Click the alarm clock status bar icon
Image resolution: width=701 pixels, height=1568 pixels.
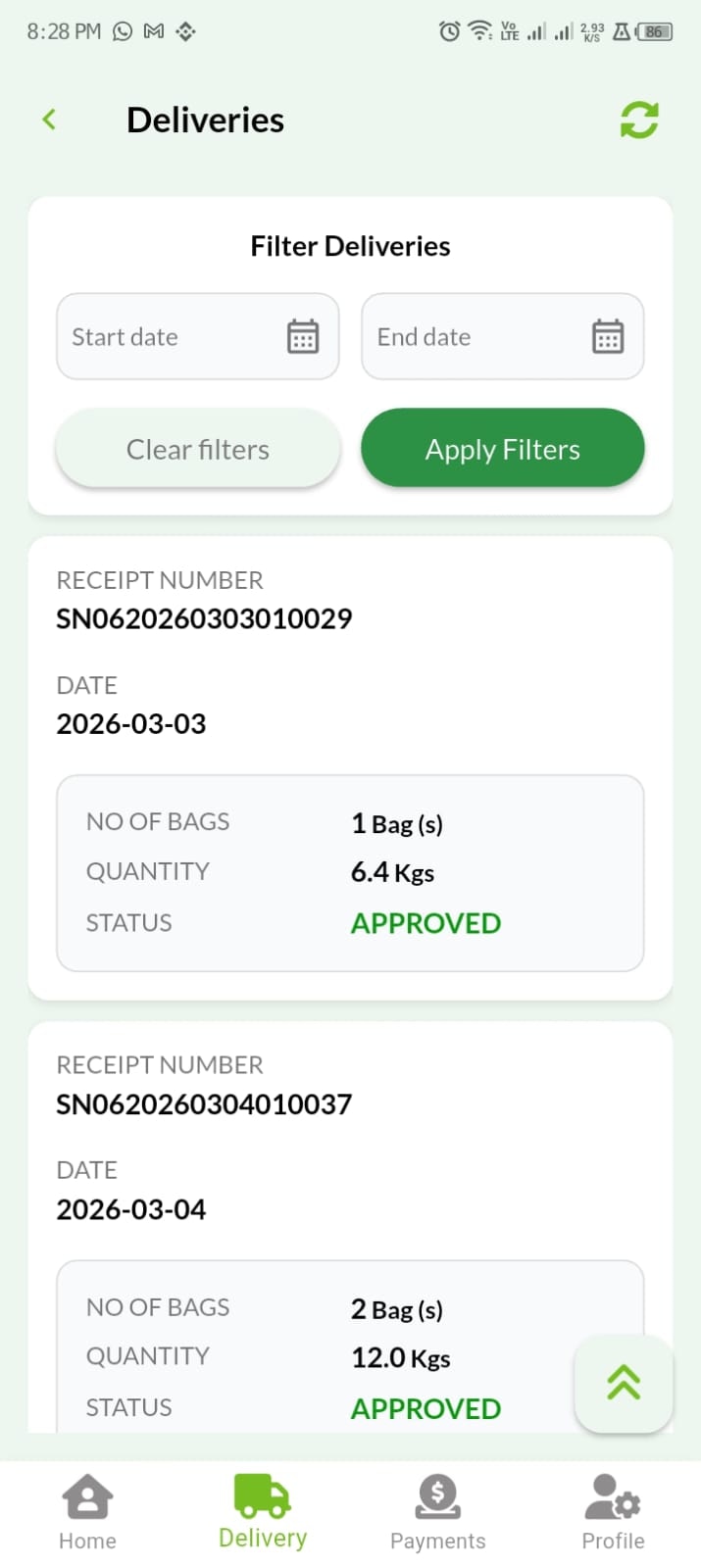click(x=449, y=30)
